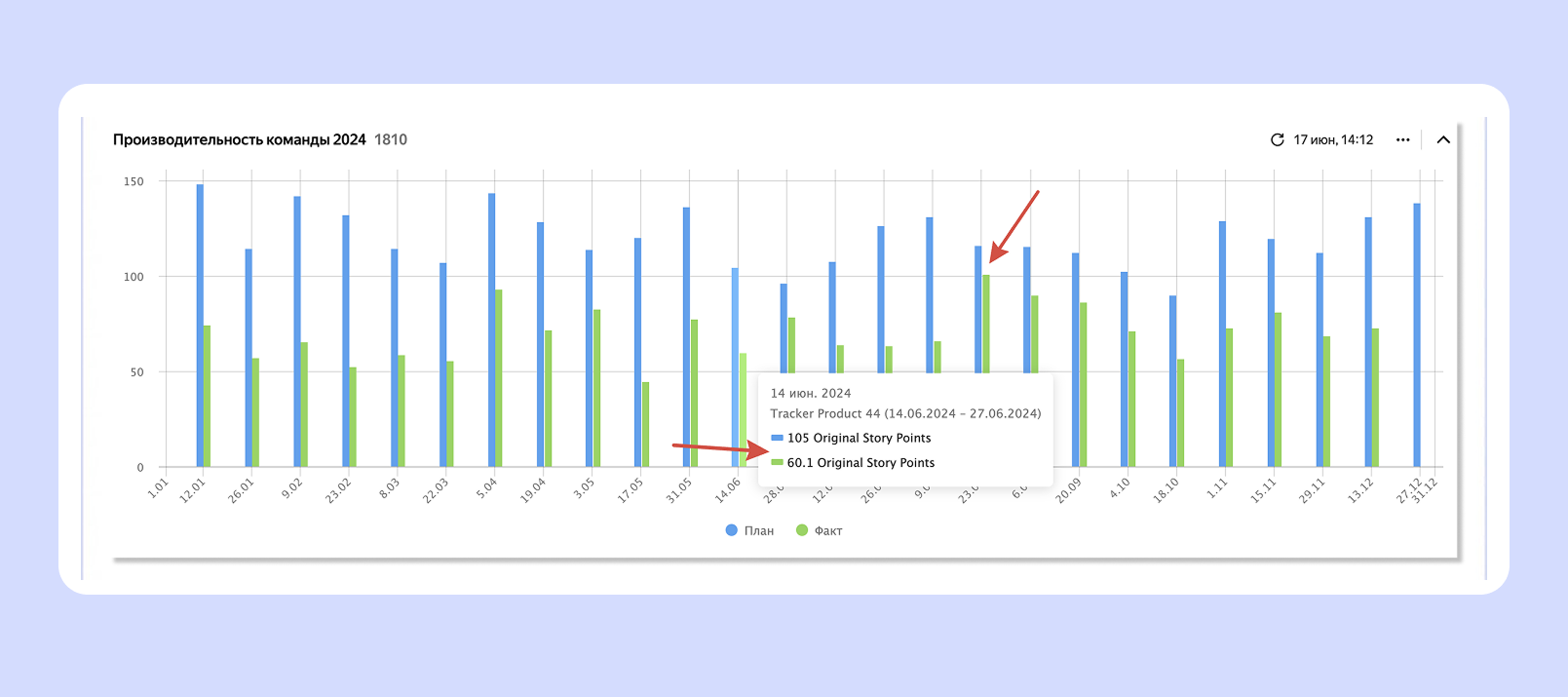Click the refresh icon beside the timestamp
1568x697 pixels.
[x=1277, y=139]
